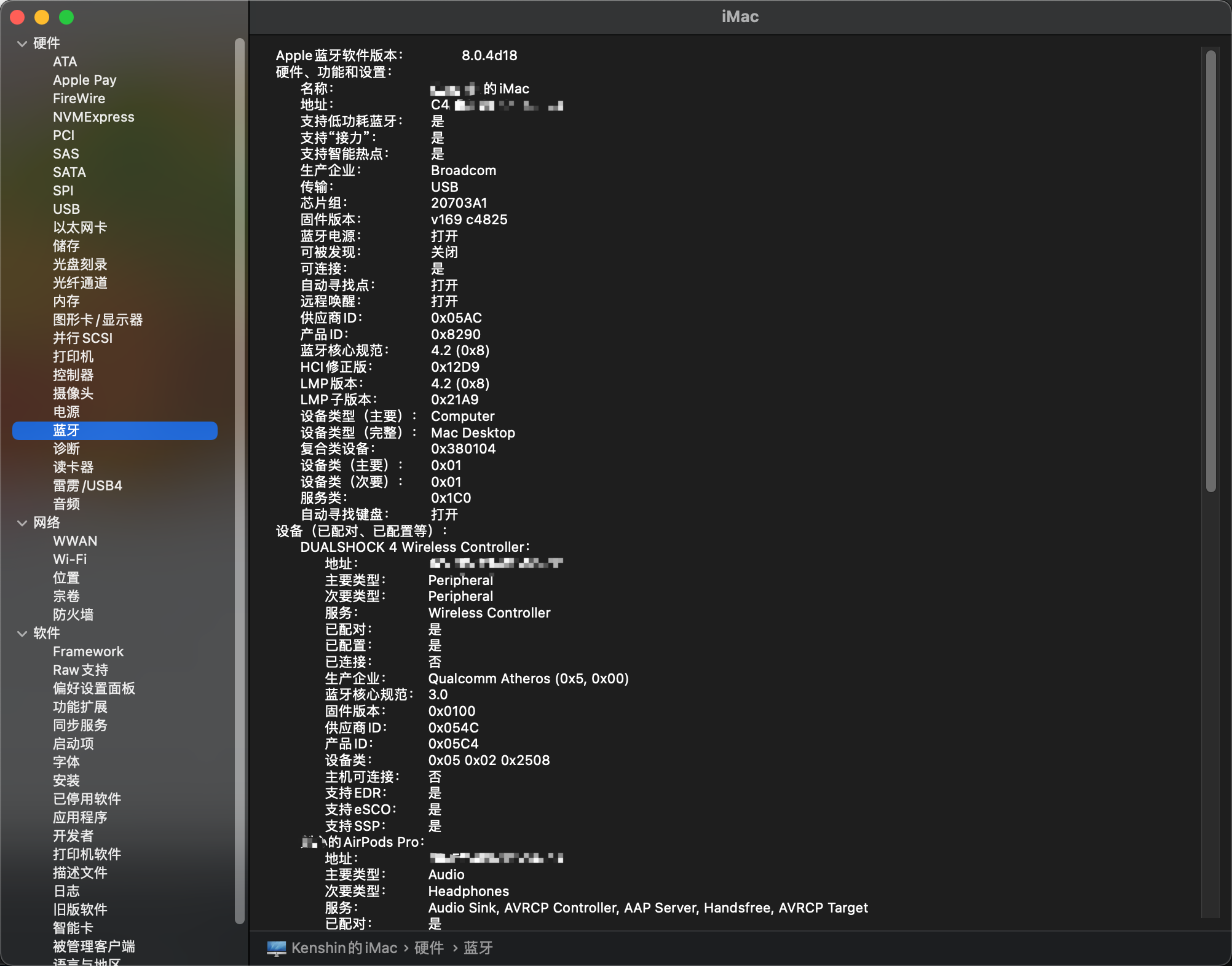This screenshot has height=966, width=1232.
Task: Select 功能扩展 in the sidebar
Action: [x=80, y=707]
